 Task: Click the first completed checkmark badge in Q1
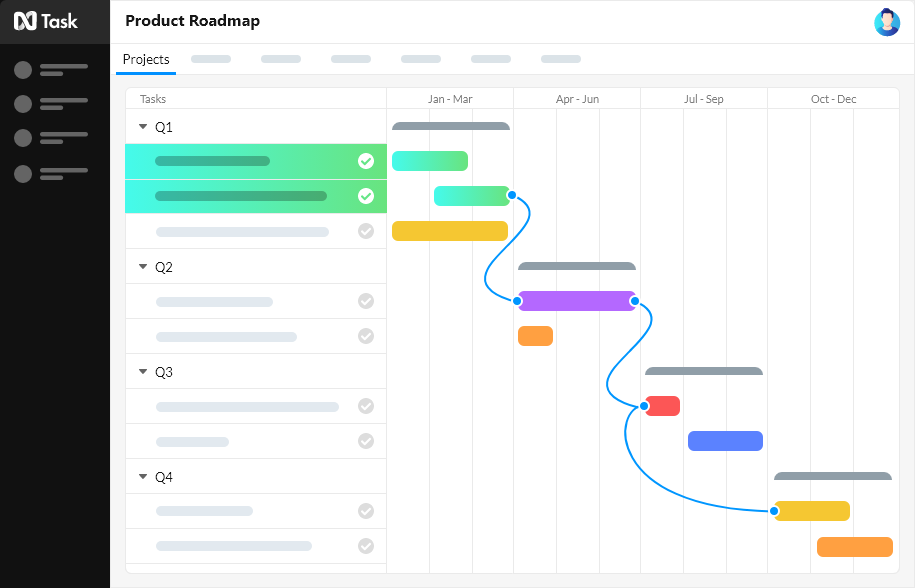click(x=366, y=160)
